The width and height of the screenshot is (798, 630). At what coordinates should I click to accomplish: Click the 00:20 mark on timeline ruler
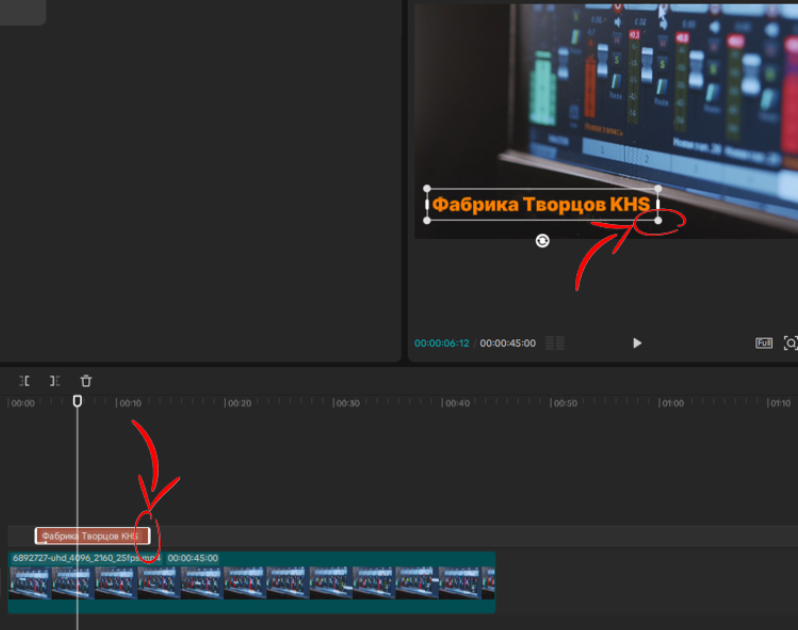click(239, 404)
